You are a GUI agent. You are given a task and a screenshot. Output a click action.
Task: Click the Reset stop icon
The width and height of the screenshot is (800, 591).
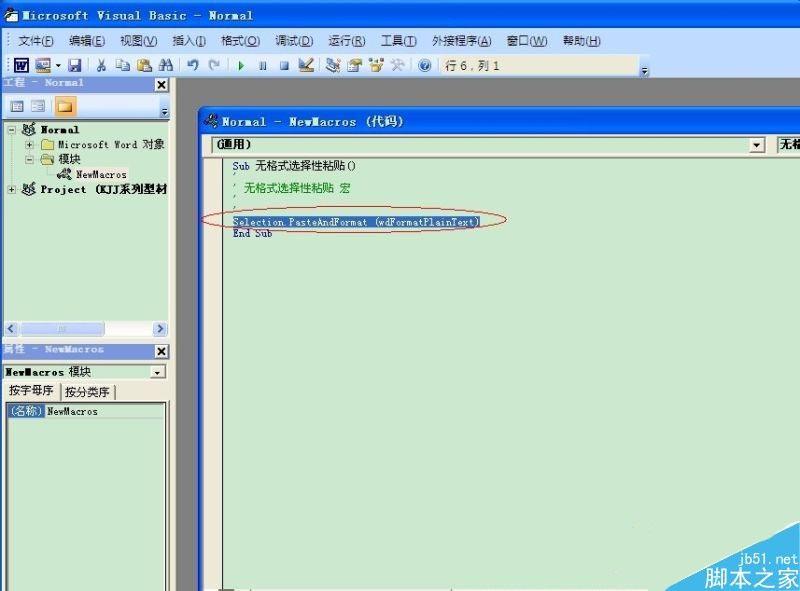point(282,65)
